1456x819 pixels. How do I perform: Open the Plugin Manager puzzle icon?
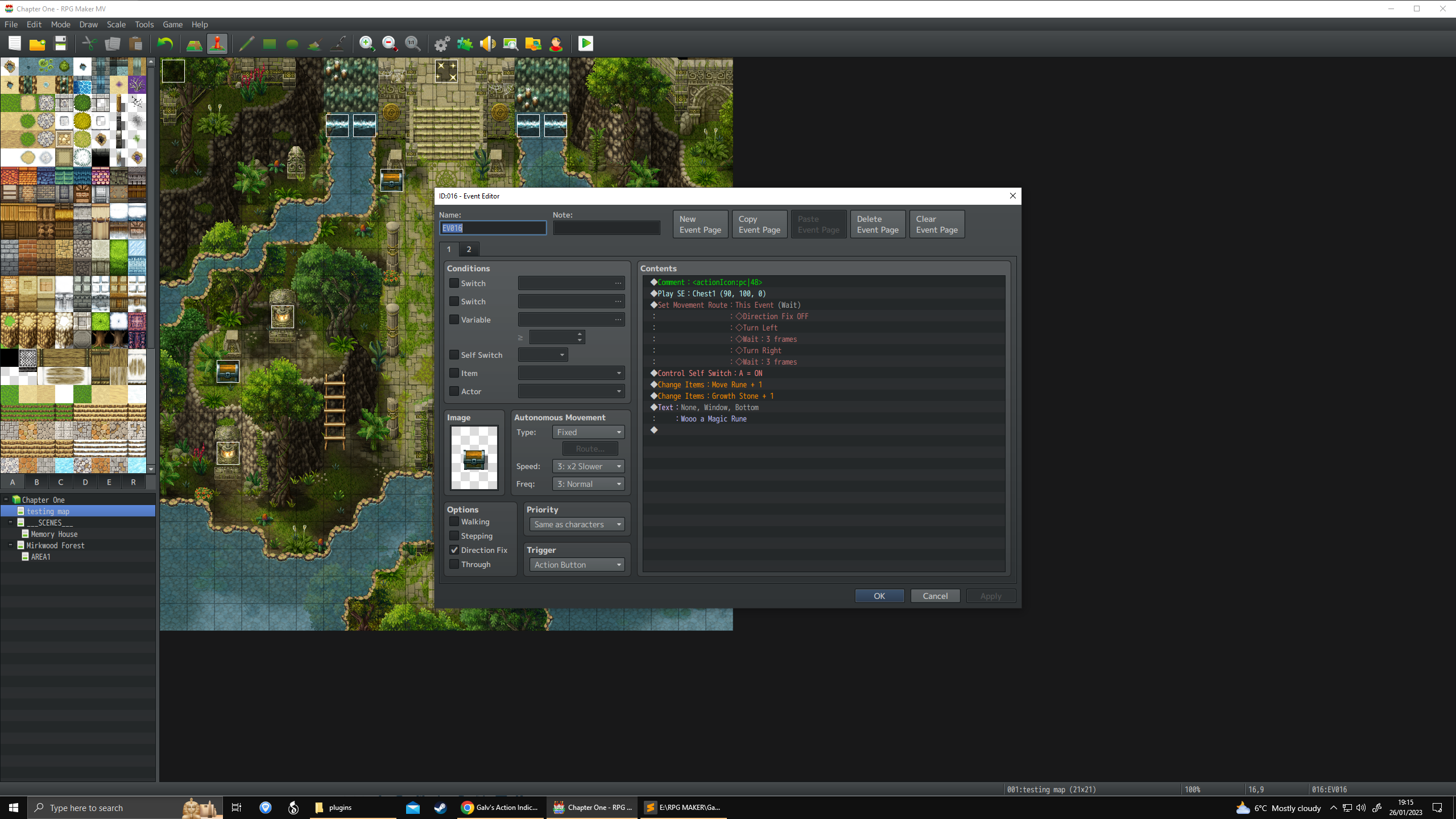click(465, 44)
